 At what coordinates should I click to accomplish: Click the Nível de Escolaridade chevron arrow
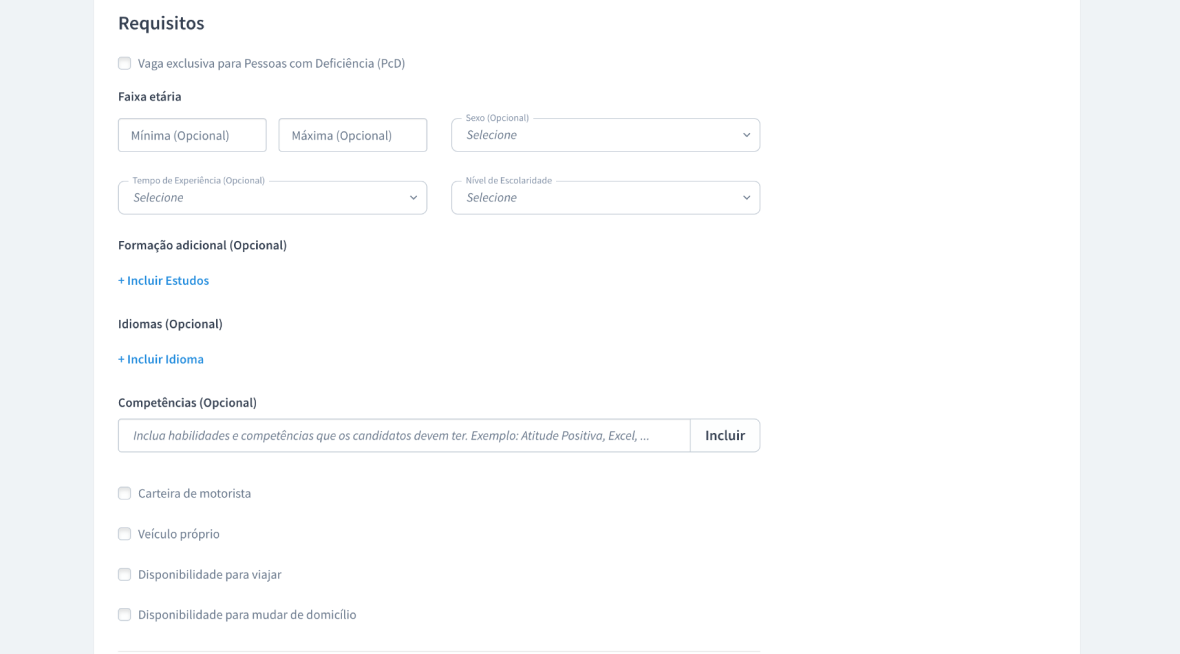point(746,198)
